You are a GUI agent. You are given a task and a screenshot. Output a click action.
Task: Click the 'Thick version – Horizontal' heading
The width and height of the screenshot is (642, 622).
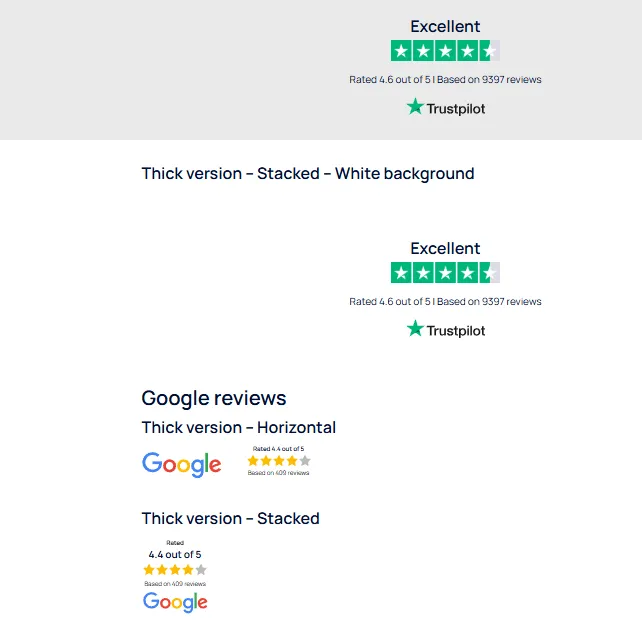(x=239, y=427)
